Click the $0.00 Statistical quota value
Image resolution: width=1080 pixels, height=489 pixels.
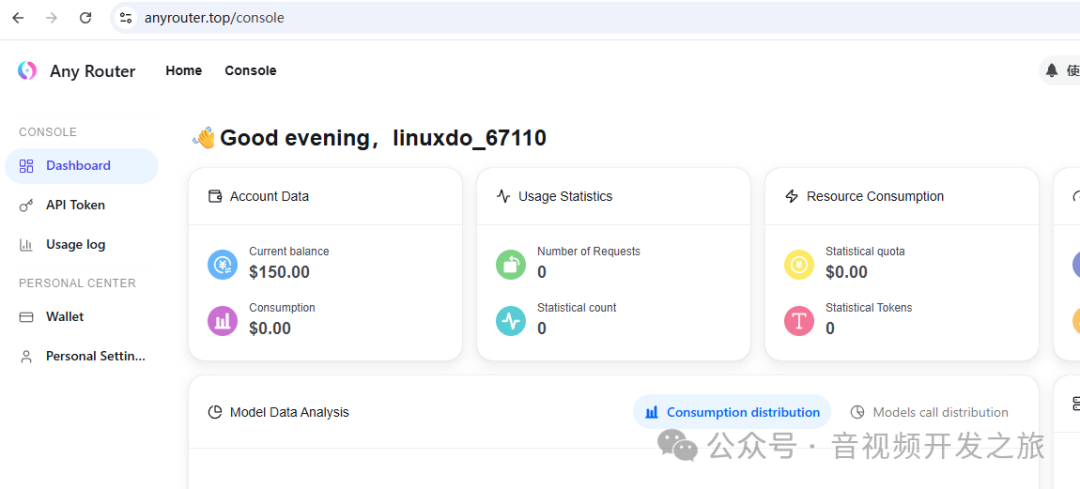[x=846, y=272]
